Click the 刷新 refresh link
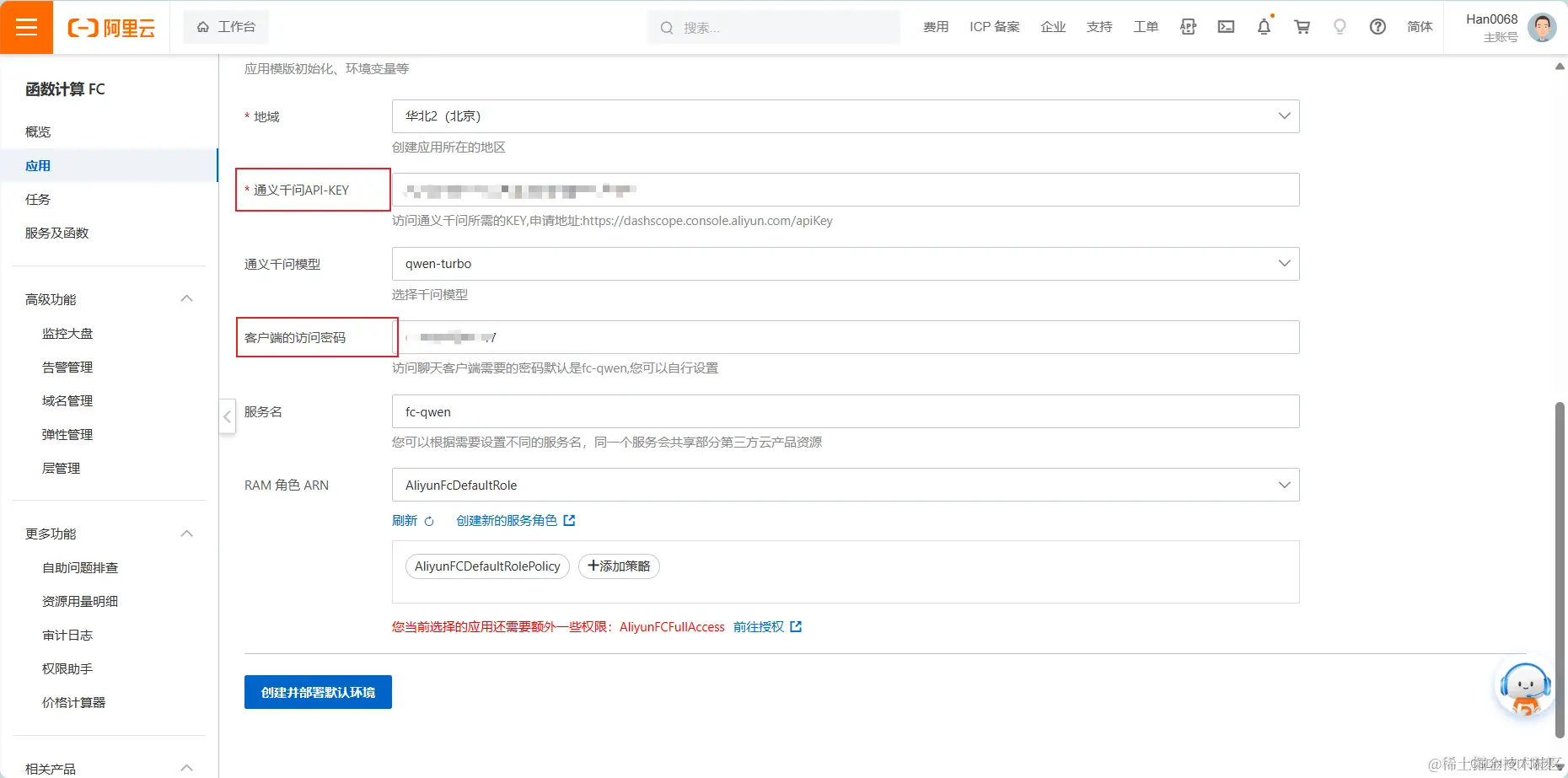 pyautogui.click(x=405, y=521)
